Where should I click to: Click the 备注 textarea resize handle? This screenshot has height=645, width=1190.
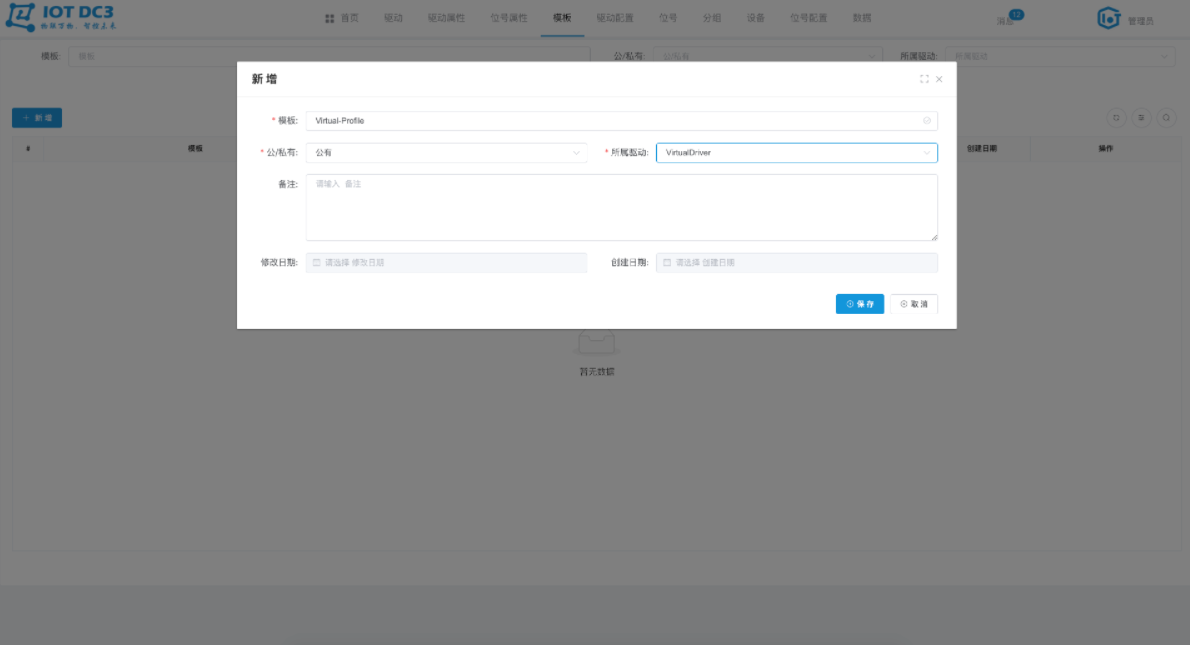click(933, 237)
